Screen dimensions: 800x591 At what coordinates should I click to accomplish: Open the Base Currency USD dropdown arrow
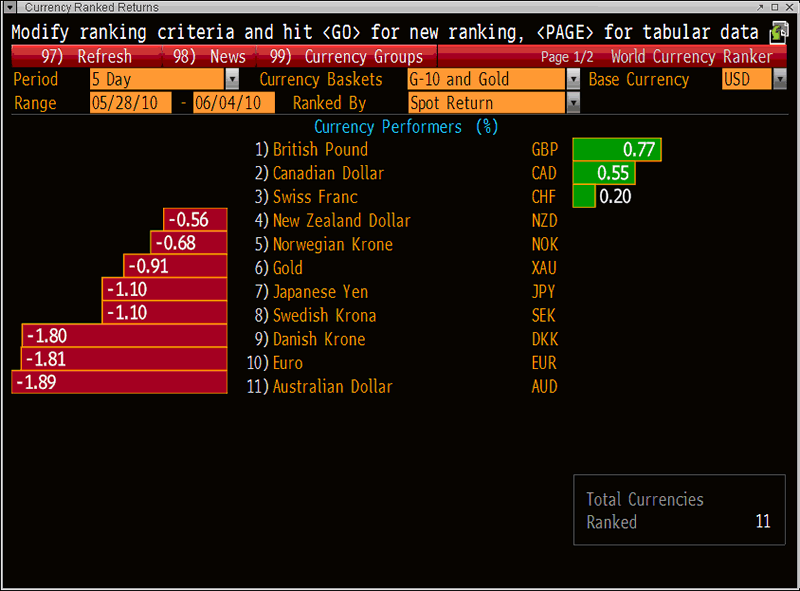pos(779,79)
